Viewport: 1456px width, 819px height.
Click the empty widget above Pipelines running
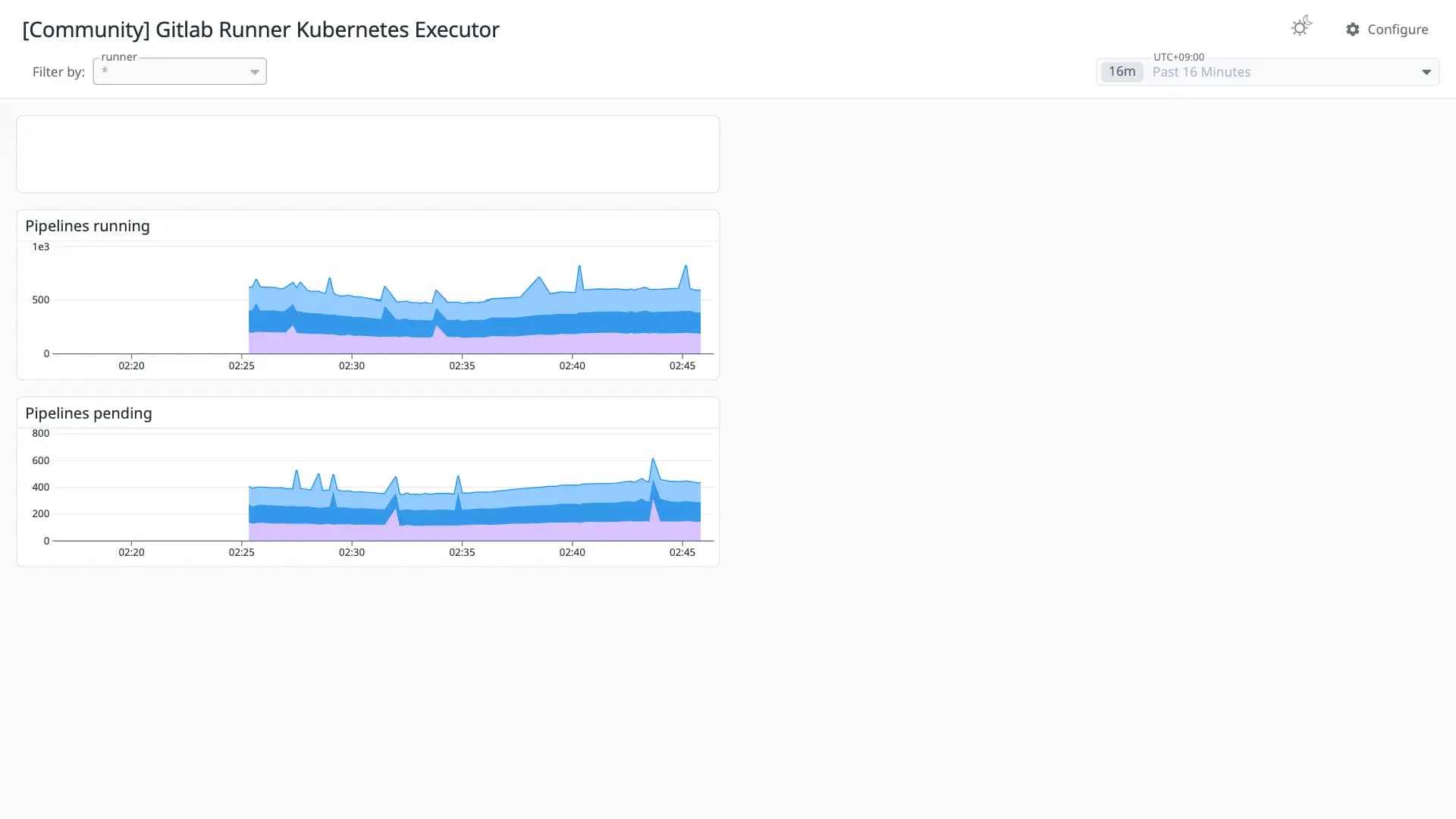click(368, 154)
